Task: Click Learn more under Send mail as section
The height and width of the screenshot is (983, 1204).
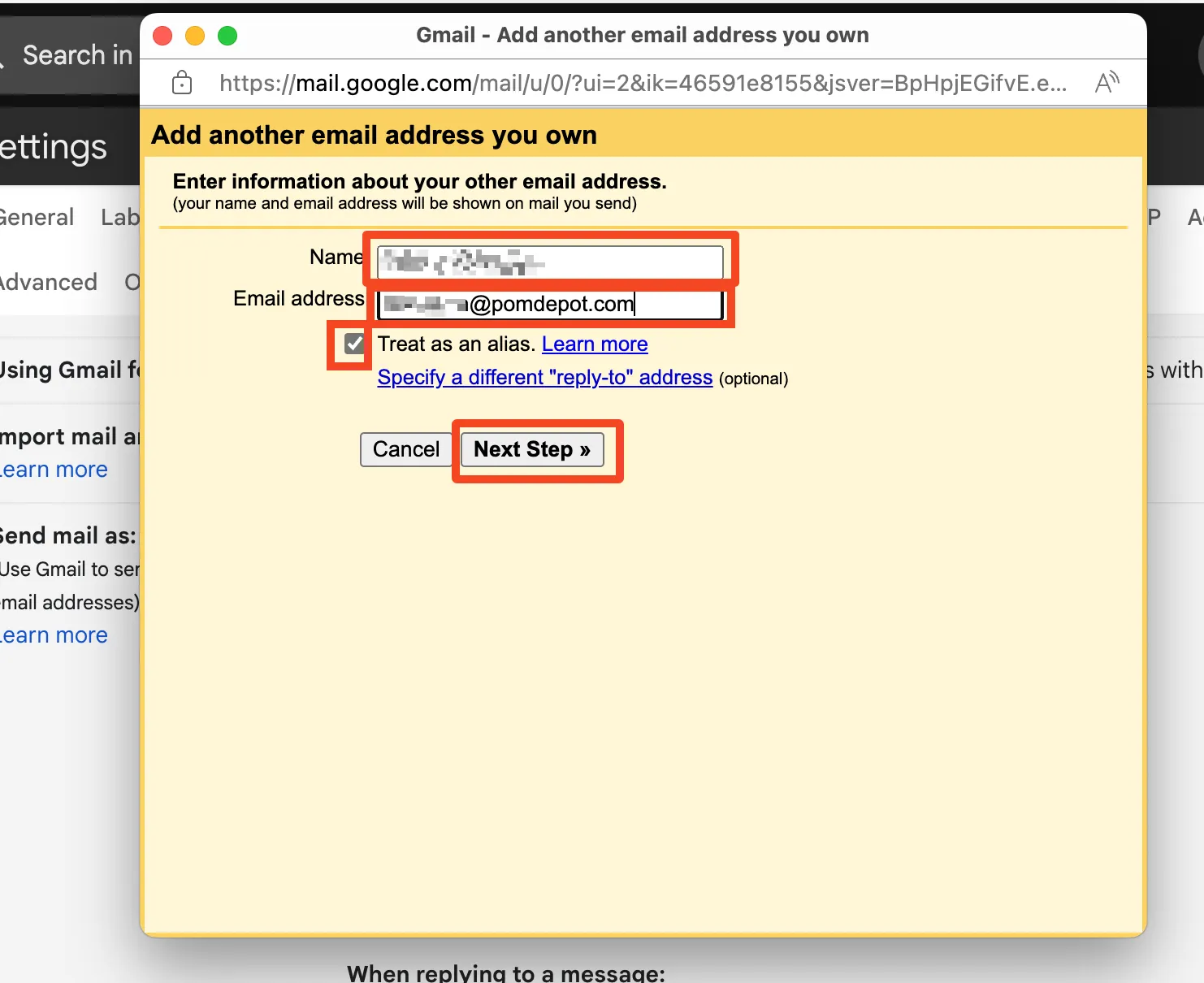Action: coord(54,635)
